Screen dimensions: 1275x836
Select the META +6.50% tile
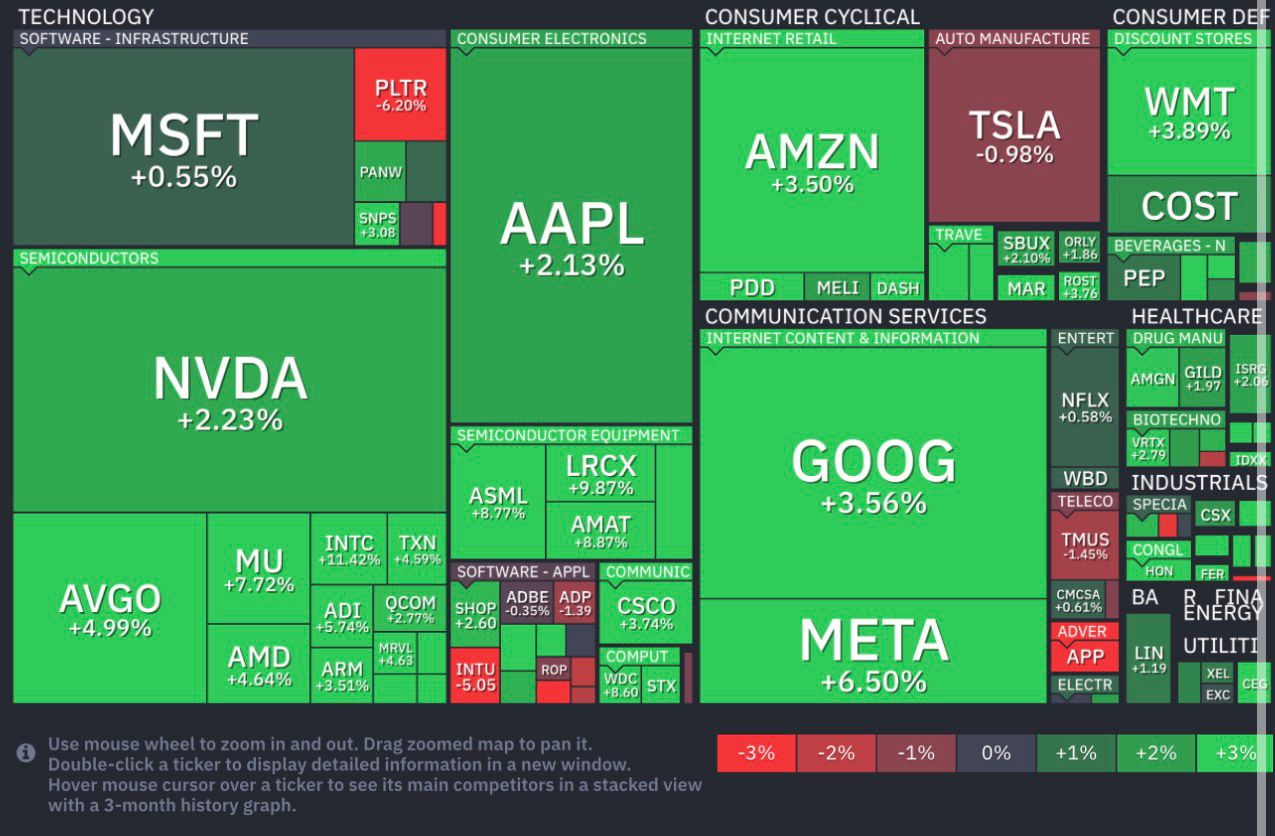point(873,652)
